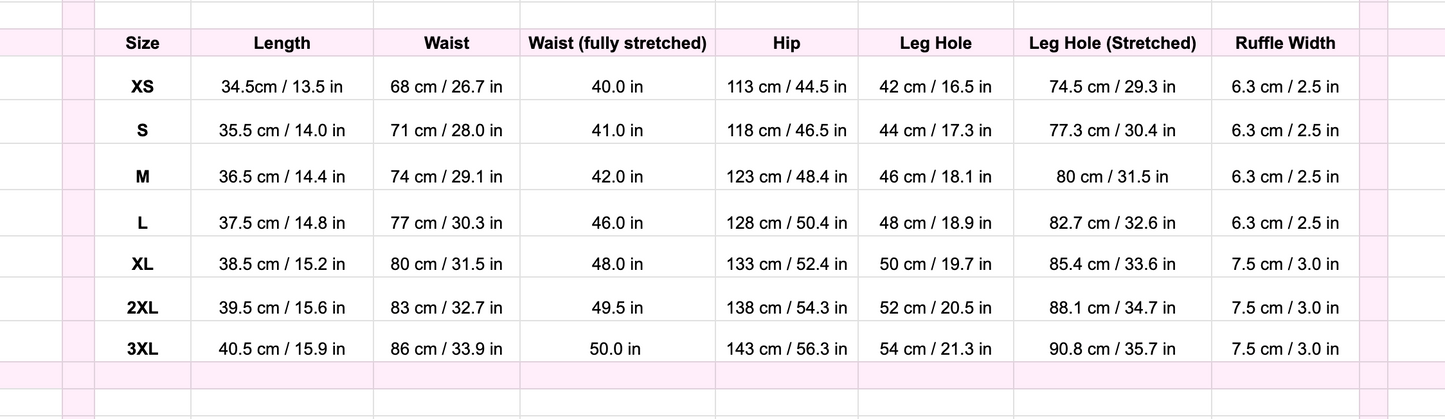The height and width of the screenshot is (419, 1445).
Task: Select the Length header cell
Action: coord(282,43)
